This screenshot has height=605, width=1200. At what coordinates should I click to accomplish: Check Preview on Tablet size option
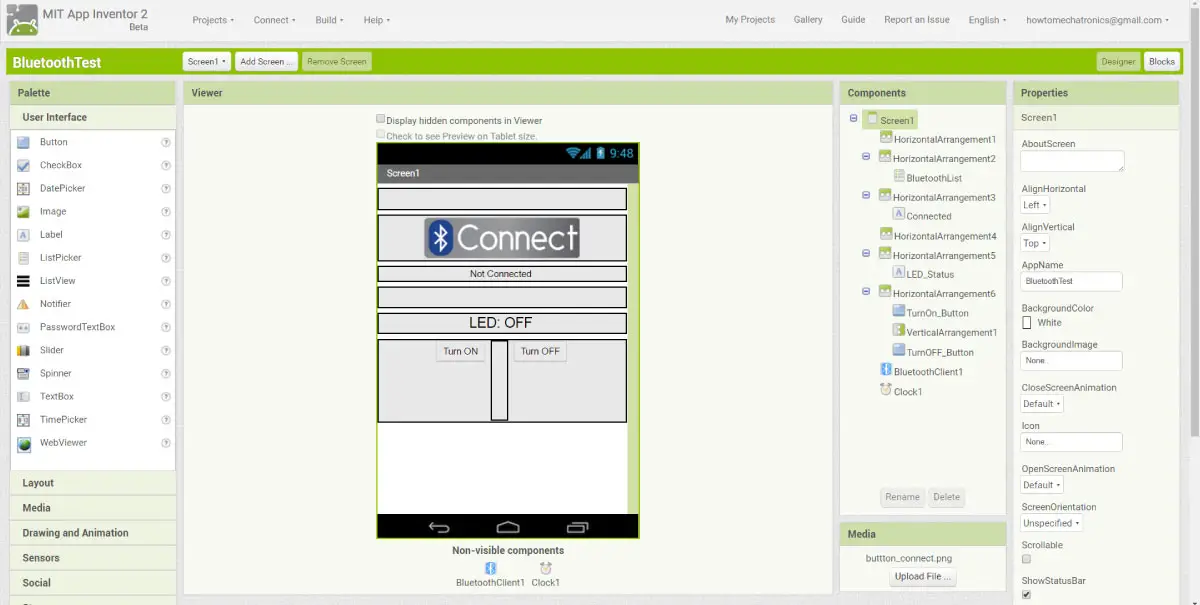[x=380, y=133]
